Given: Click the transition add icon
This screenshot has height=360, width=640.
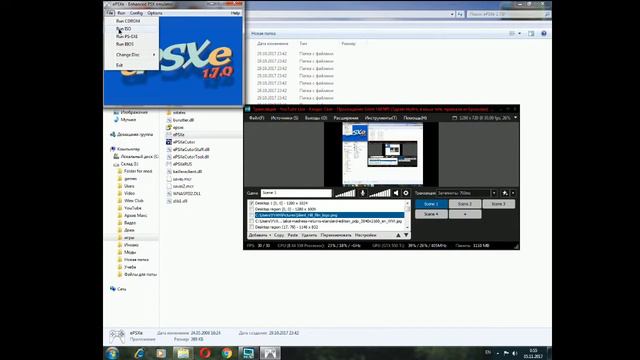Looking at the screenshot, I should (505, 193).
